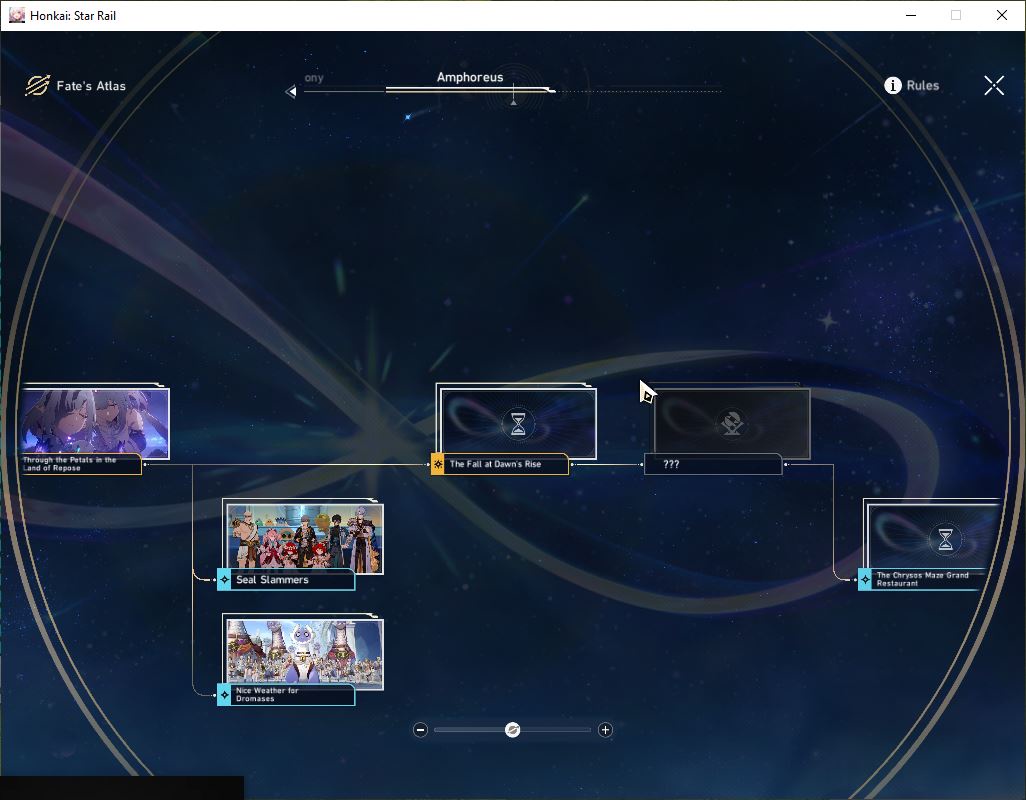Open Nice Weather for Dromases thumbnail
Viewport: 1026px width, 800px height.
[304, 654]
